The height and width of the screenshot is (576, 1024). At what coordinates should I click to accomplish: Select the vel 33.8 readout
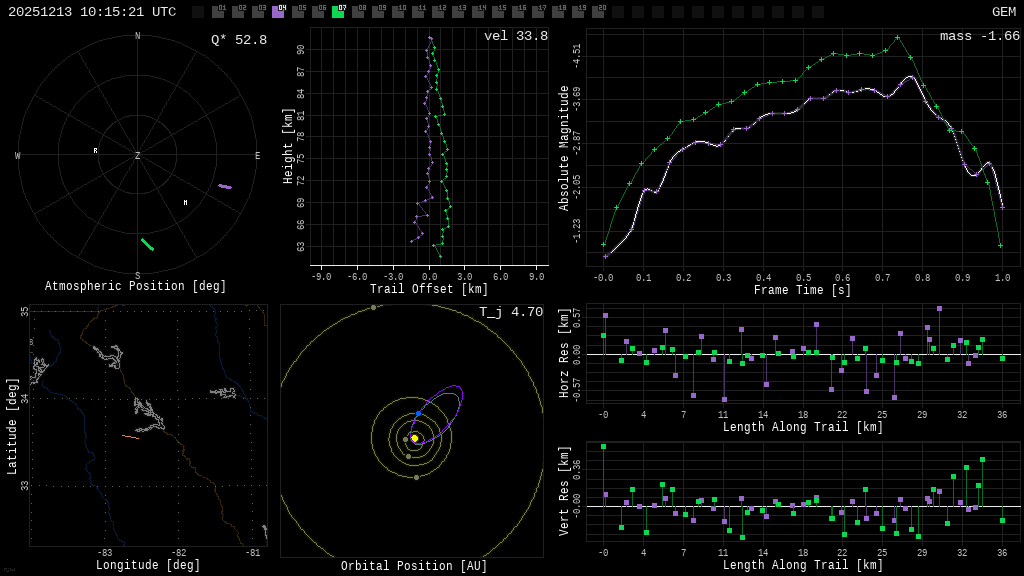(x=515, y=36)
